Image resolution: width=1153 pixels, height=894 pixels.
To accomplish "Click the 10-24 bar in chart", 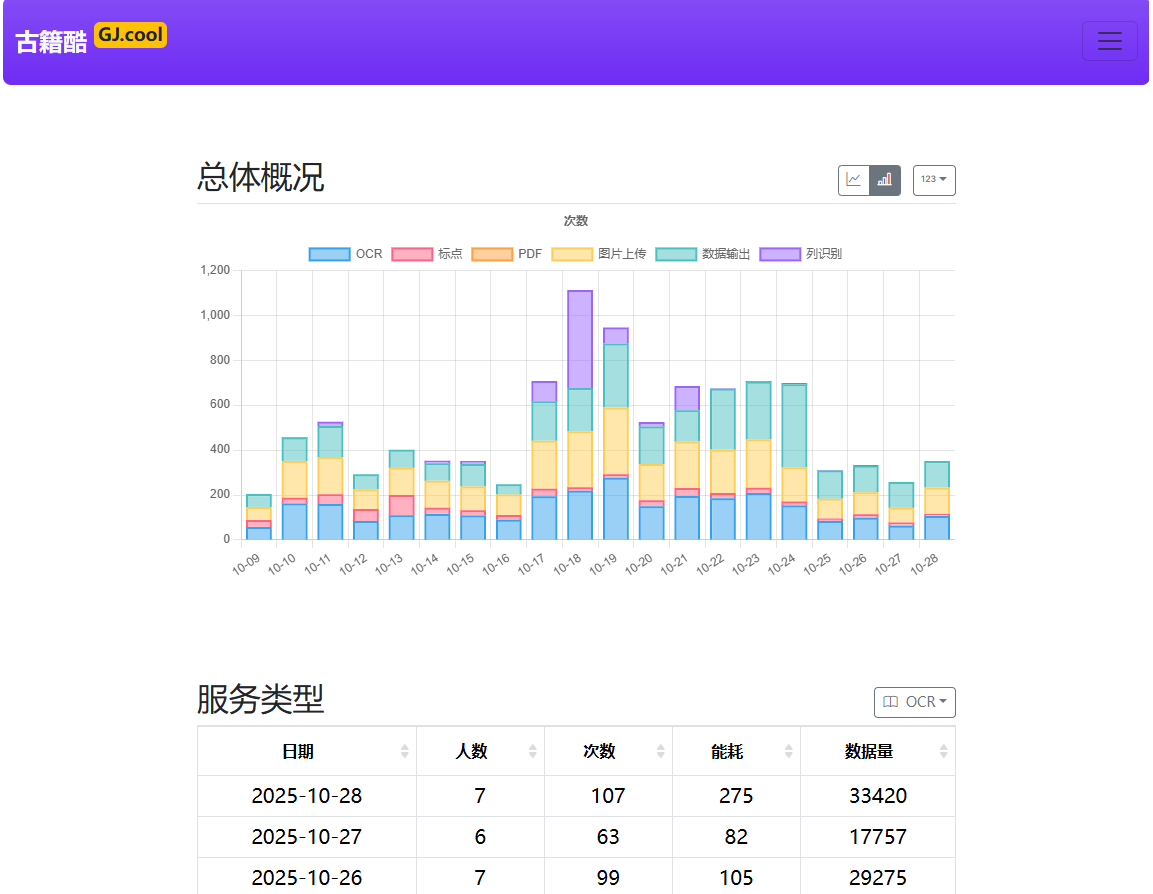I will pos(794,462).
